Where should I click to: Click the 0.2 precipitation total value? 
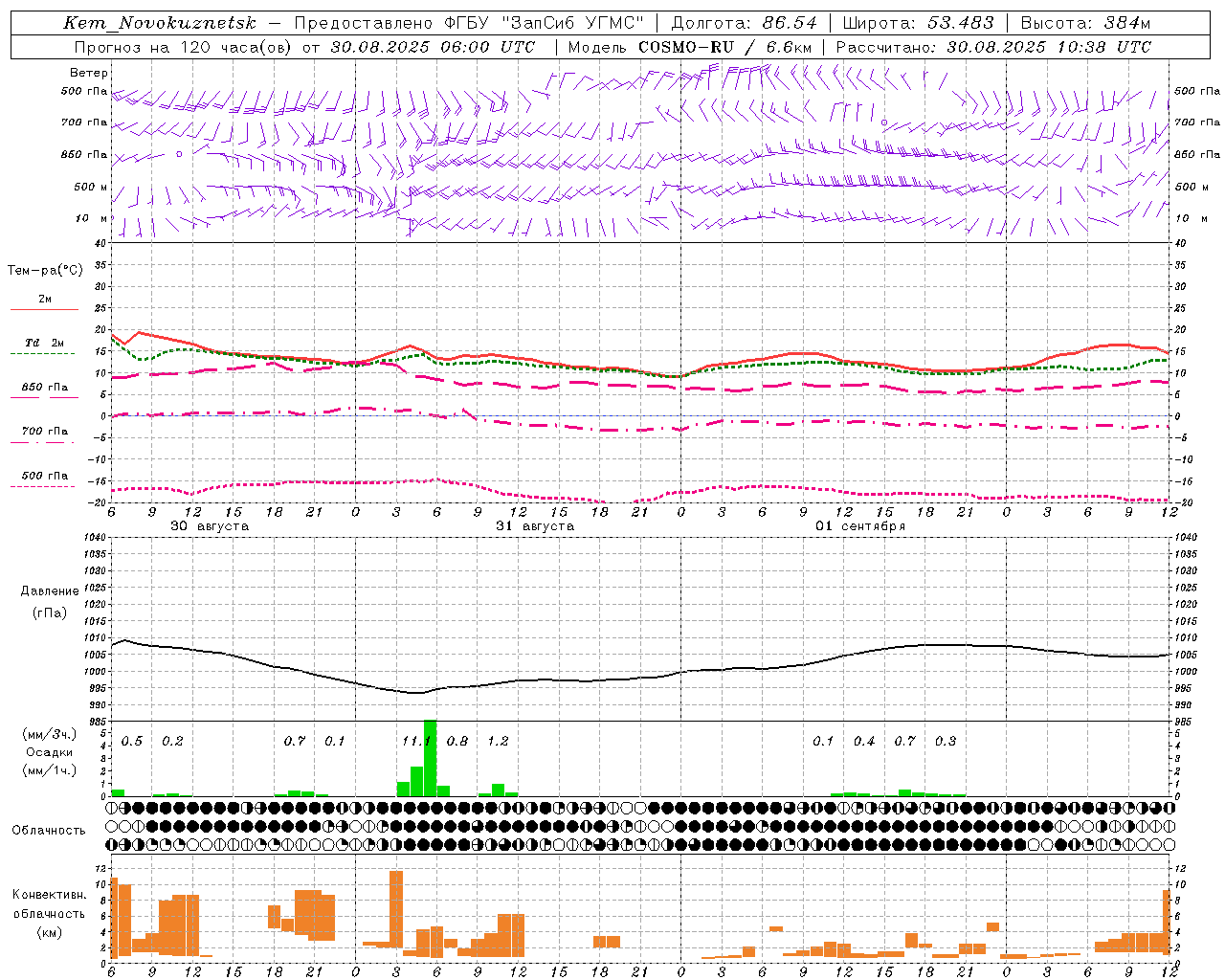pyautogui.click(x=172, y=741)
